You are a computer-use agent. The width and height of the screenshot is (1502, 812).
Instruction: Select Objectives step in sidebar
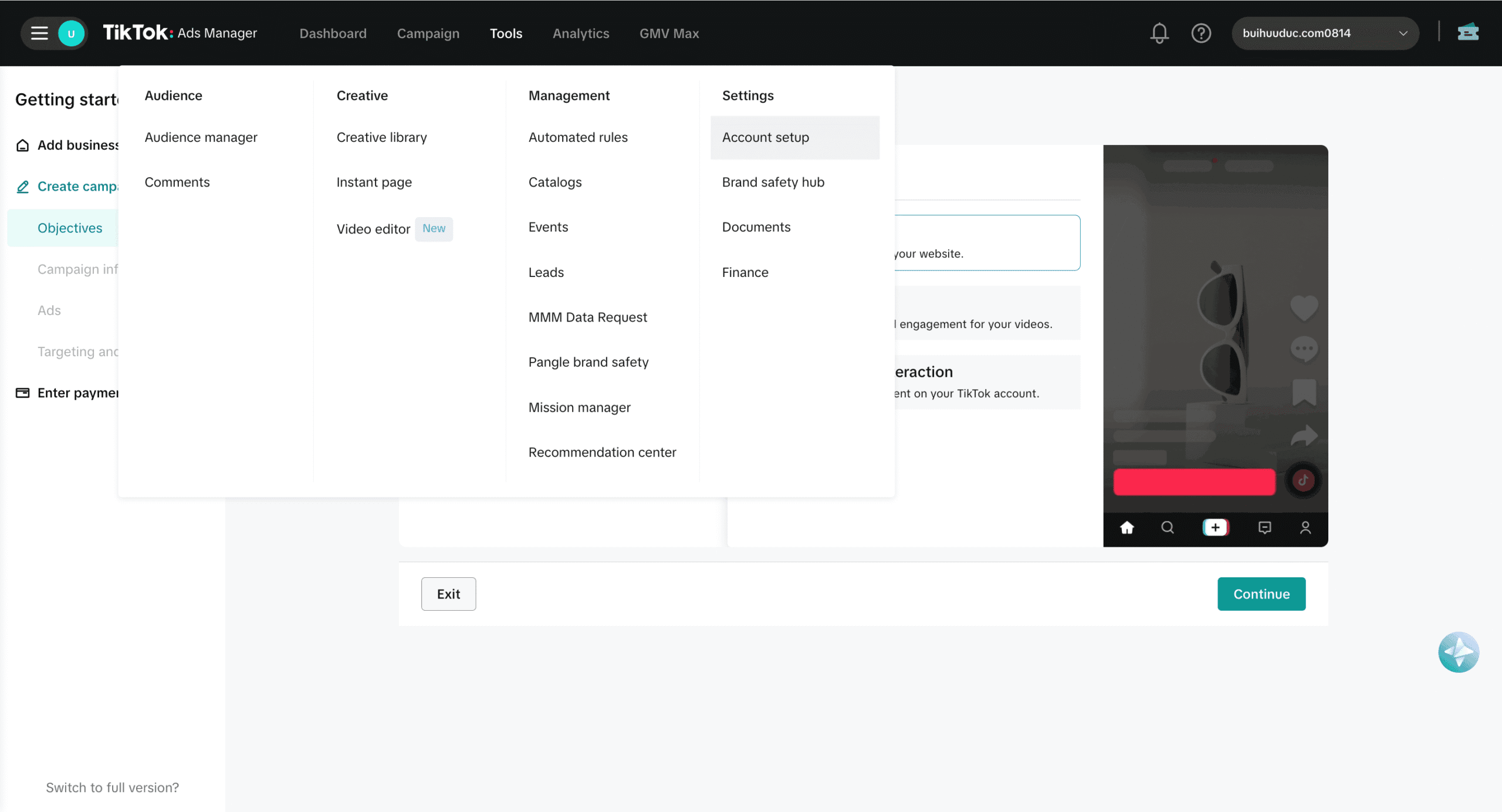[x=70, y=228]
